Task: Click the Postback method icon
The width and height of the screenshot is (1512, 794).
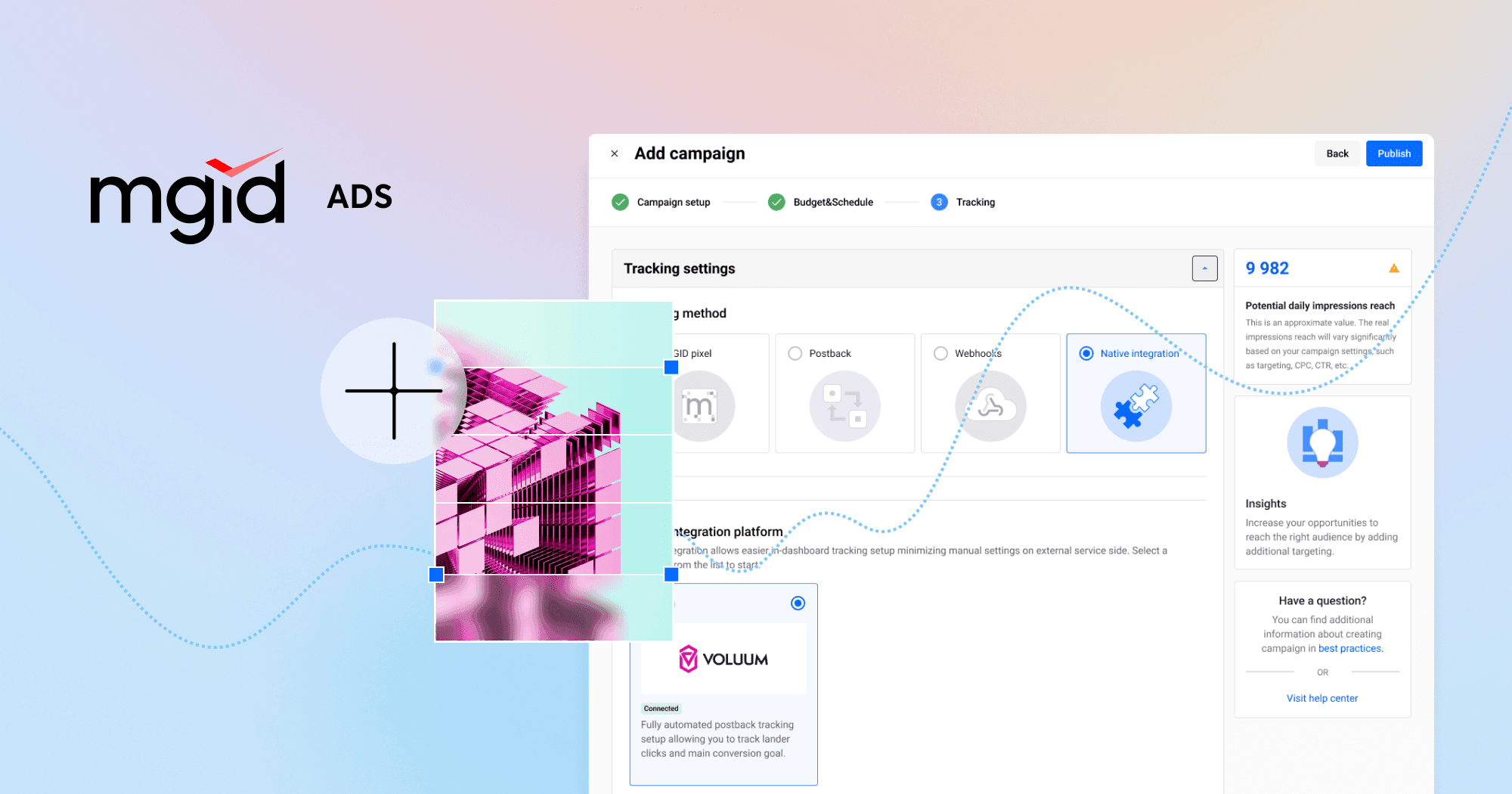Action: pyautogui.click(x=844, y=406)
